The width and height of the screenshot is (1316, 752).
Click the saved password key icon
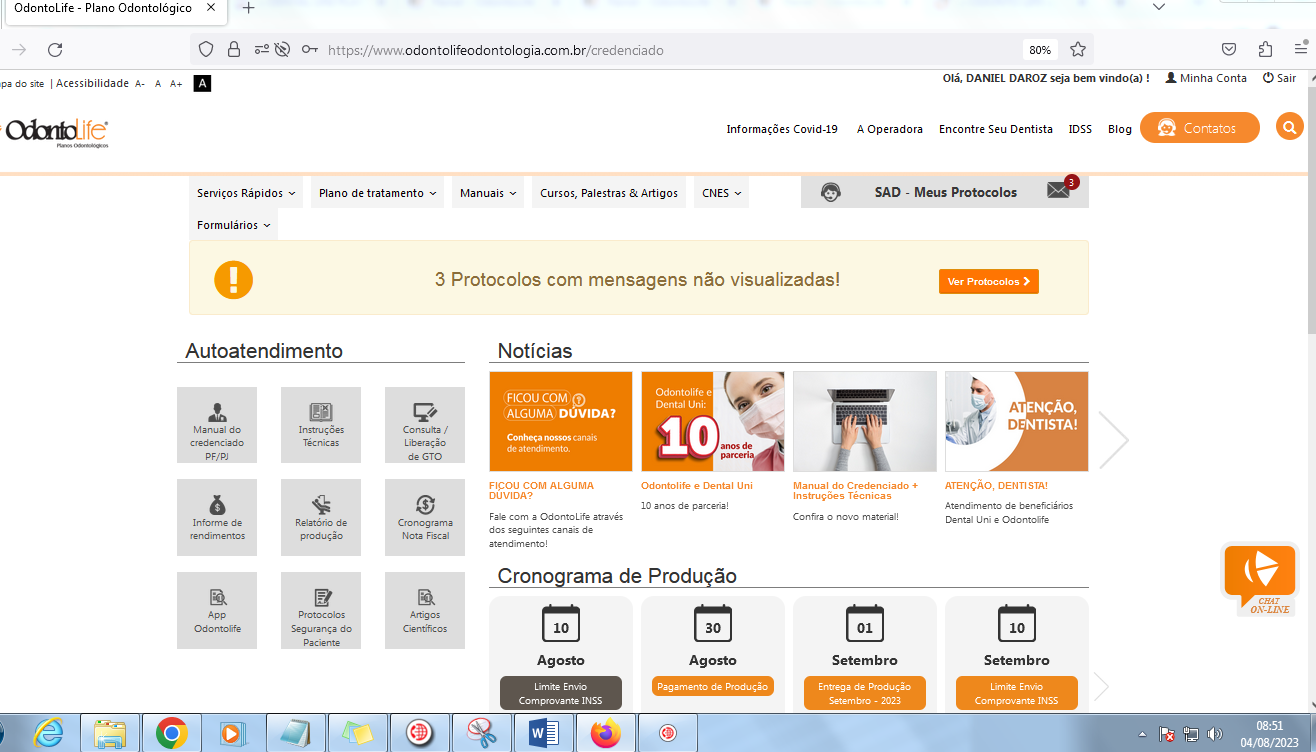[310, 50]
